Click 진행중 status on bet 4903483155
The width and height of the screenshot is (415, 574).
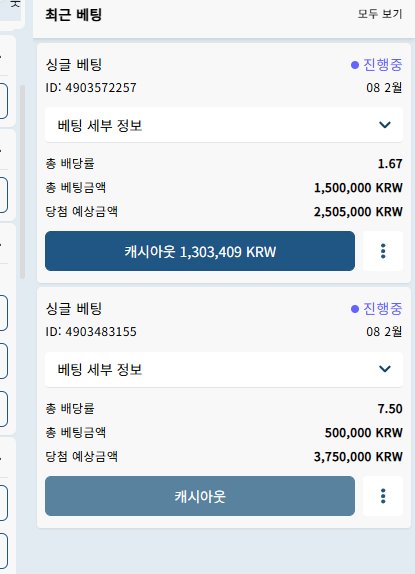[382, 309]
